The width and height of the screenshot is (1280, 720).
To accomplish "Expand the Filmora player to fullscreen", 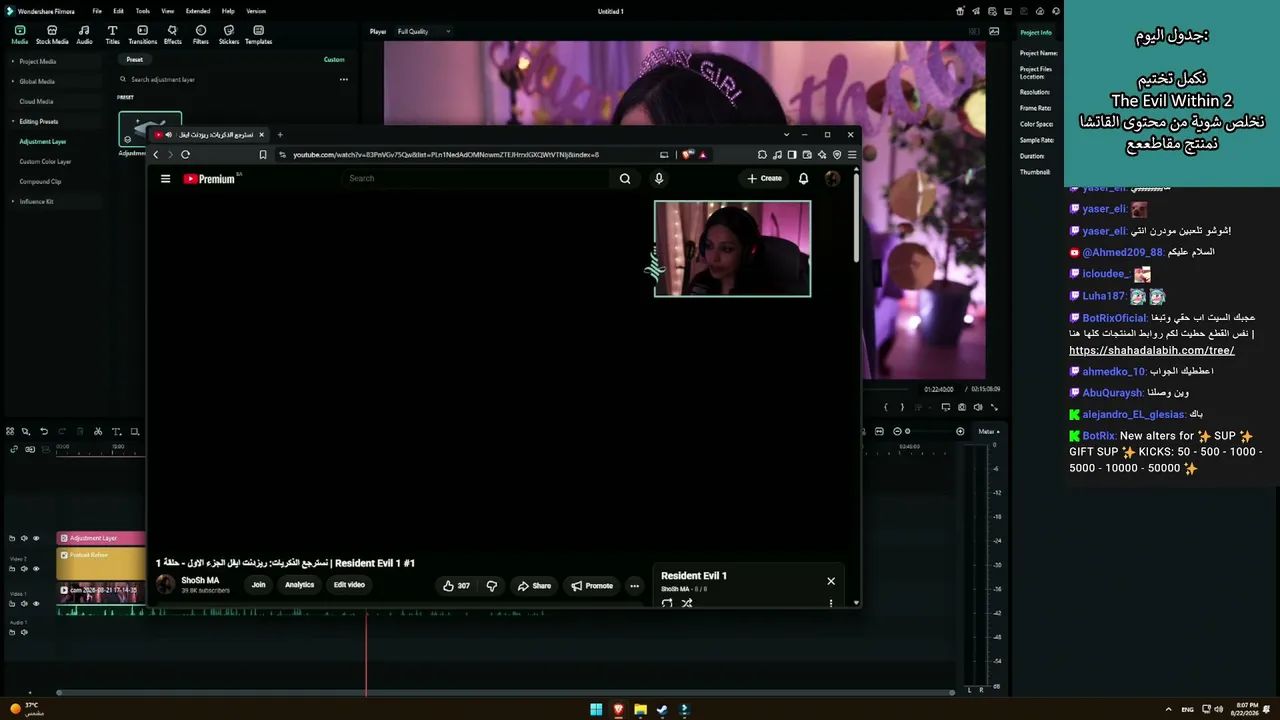I will pos(994,407).
